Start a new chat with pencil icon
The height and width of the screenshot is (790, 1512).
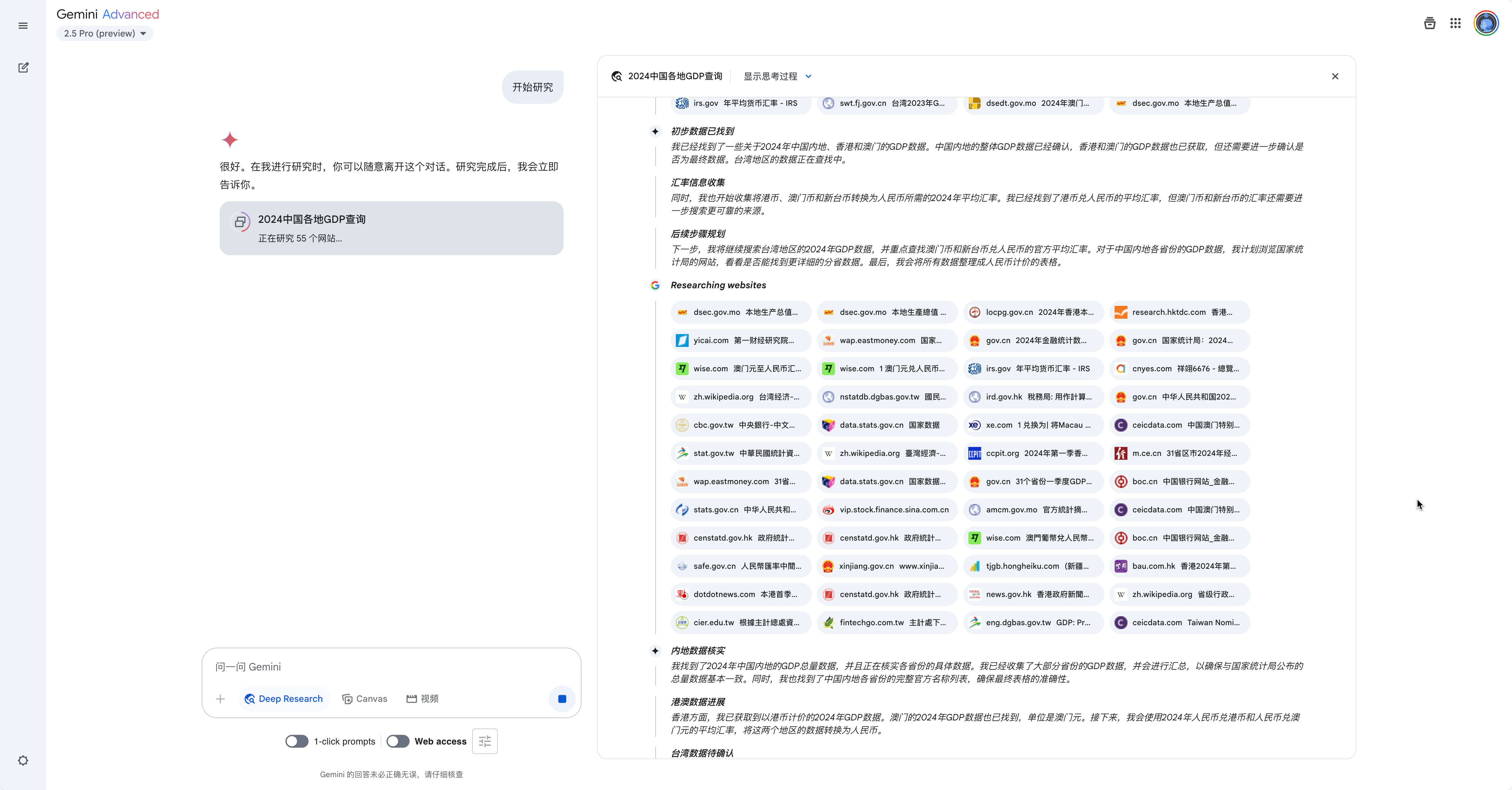click(x=23, y=68)
